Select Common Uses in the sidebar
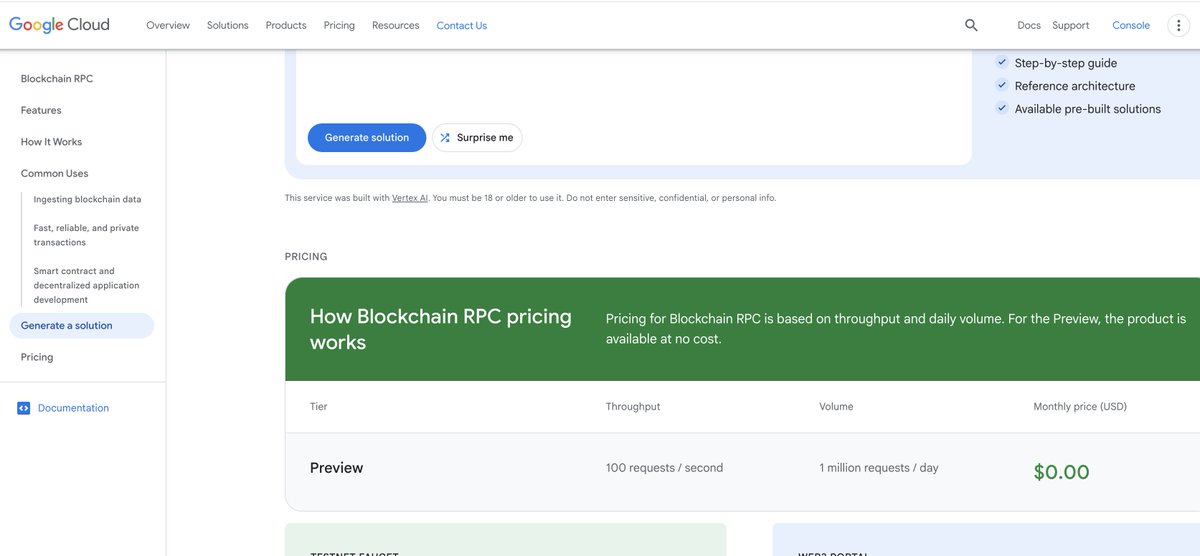The height and width of the screenshot is (556, 1200). pos(55,173)
